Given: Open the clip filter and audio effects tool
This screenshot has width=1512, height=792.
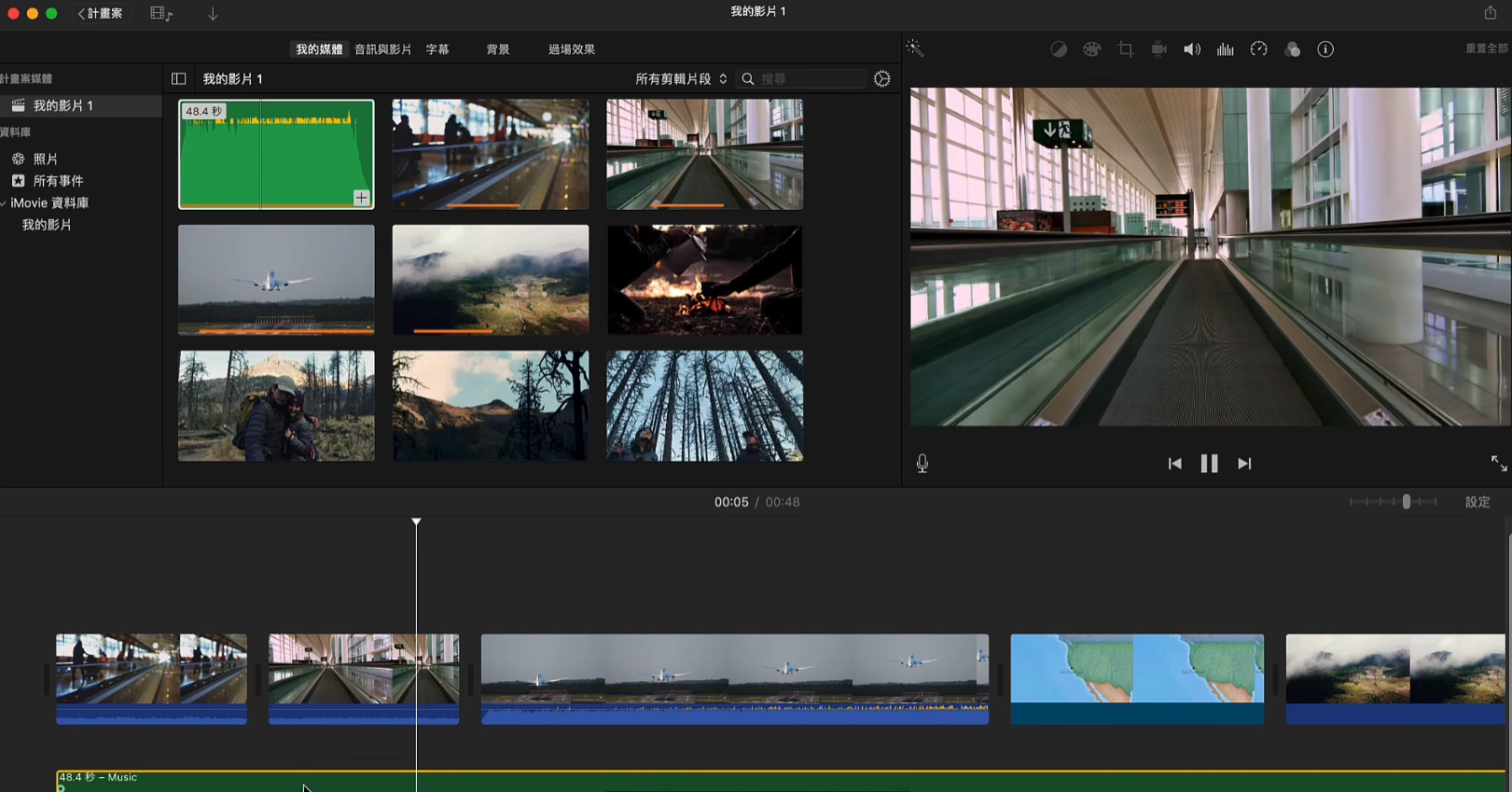Looking at the screenshot, I should tap(1293, 49).
